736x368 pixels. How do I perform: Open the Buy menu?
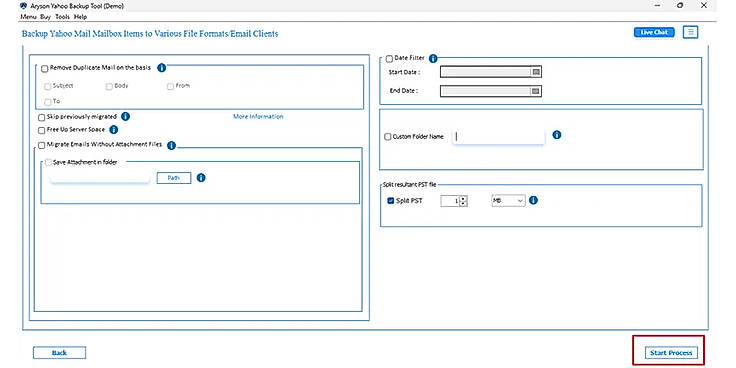coord(46,16)
